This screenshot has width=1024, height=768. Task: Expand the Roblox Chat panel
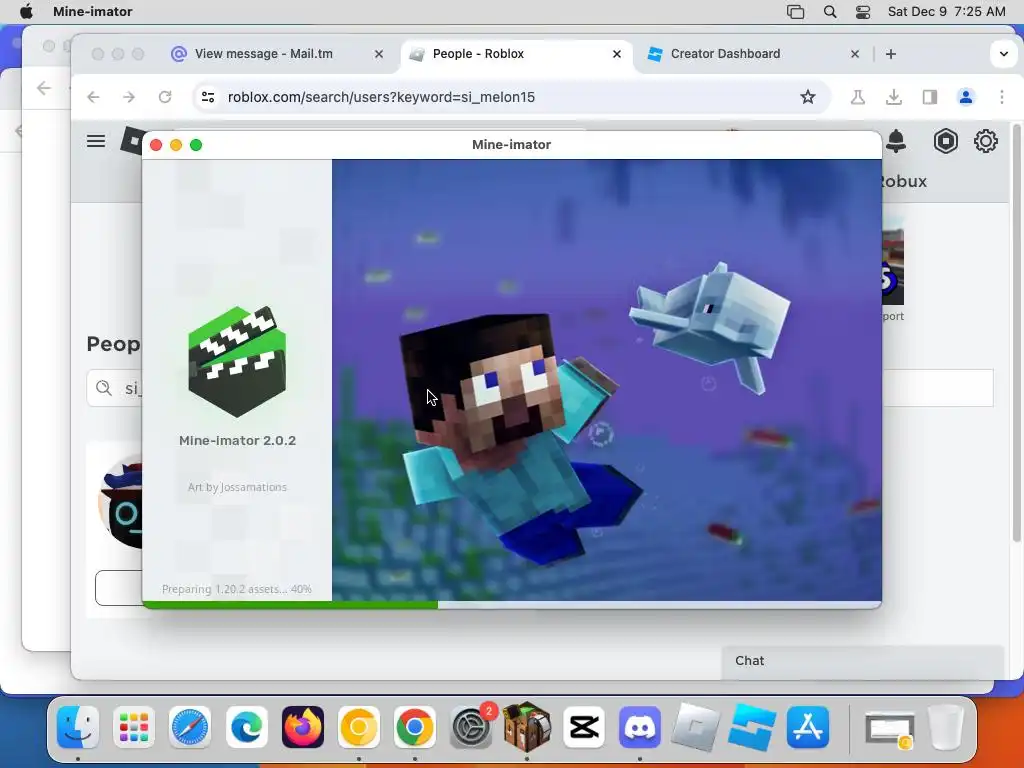tap(862, 661)
